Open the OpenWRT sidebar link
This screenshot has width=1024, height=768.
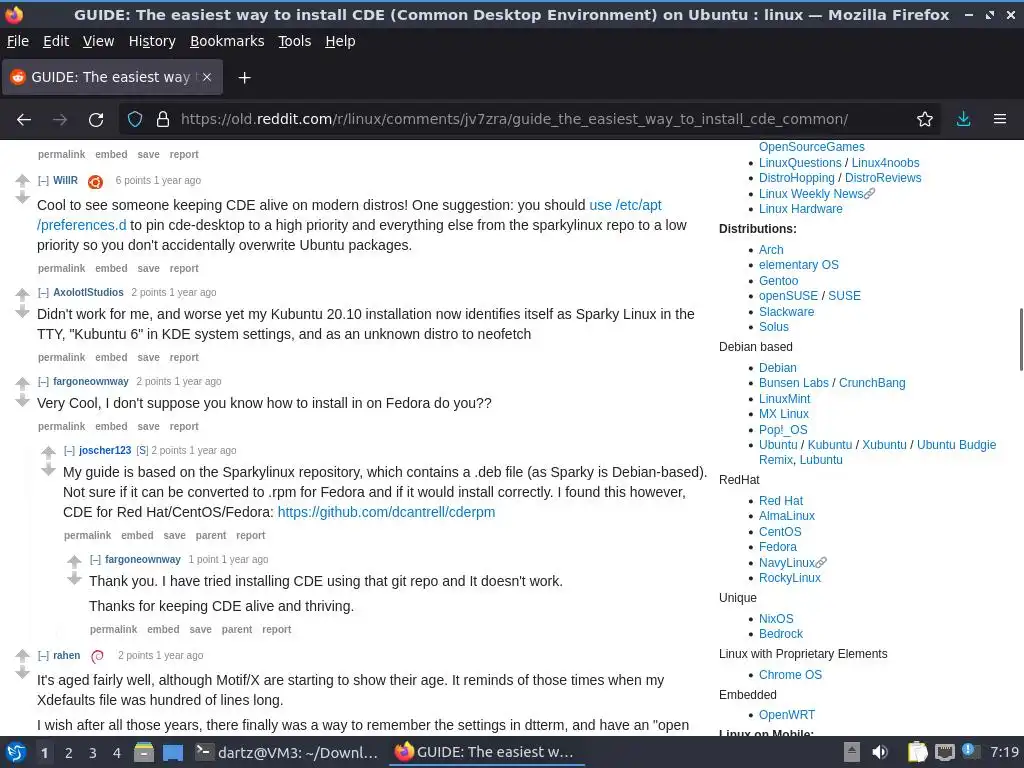(x=787, y=715)
